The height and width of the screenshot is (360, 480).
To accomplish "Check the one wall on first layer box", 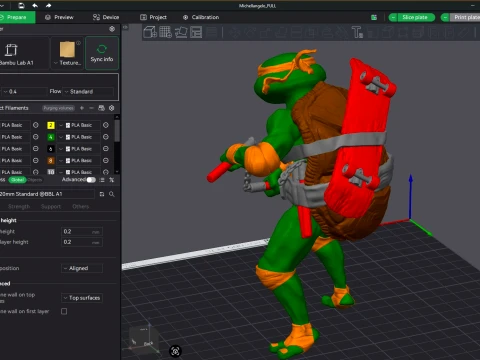I will pos(64,311).
